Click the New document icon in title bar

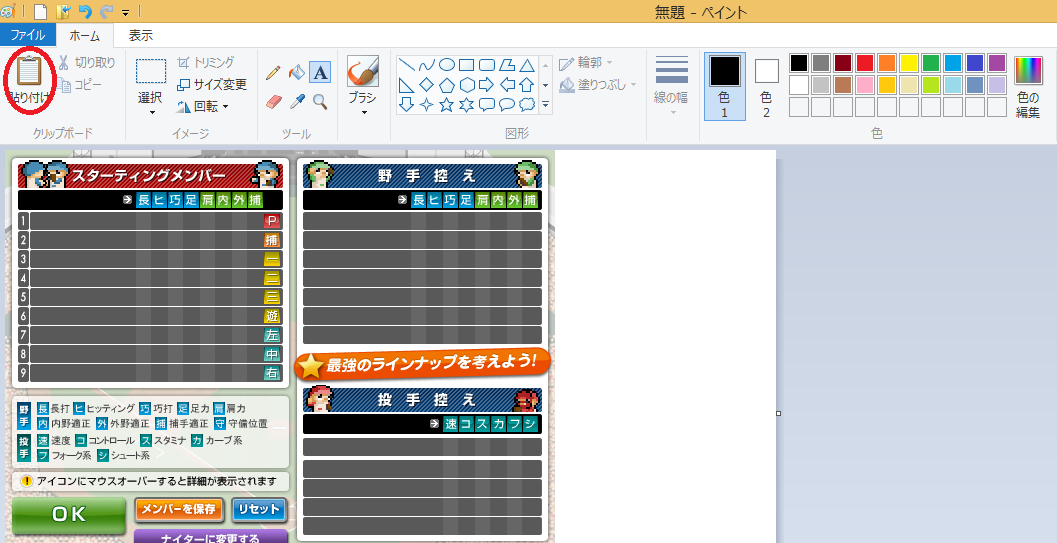(x=40, y=11)
